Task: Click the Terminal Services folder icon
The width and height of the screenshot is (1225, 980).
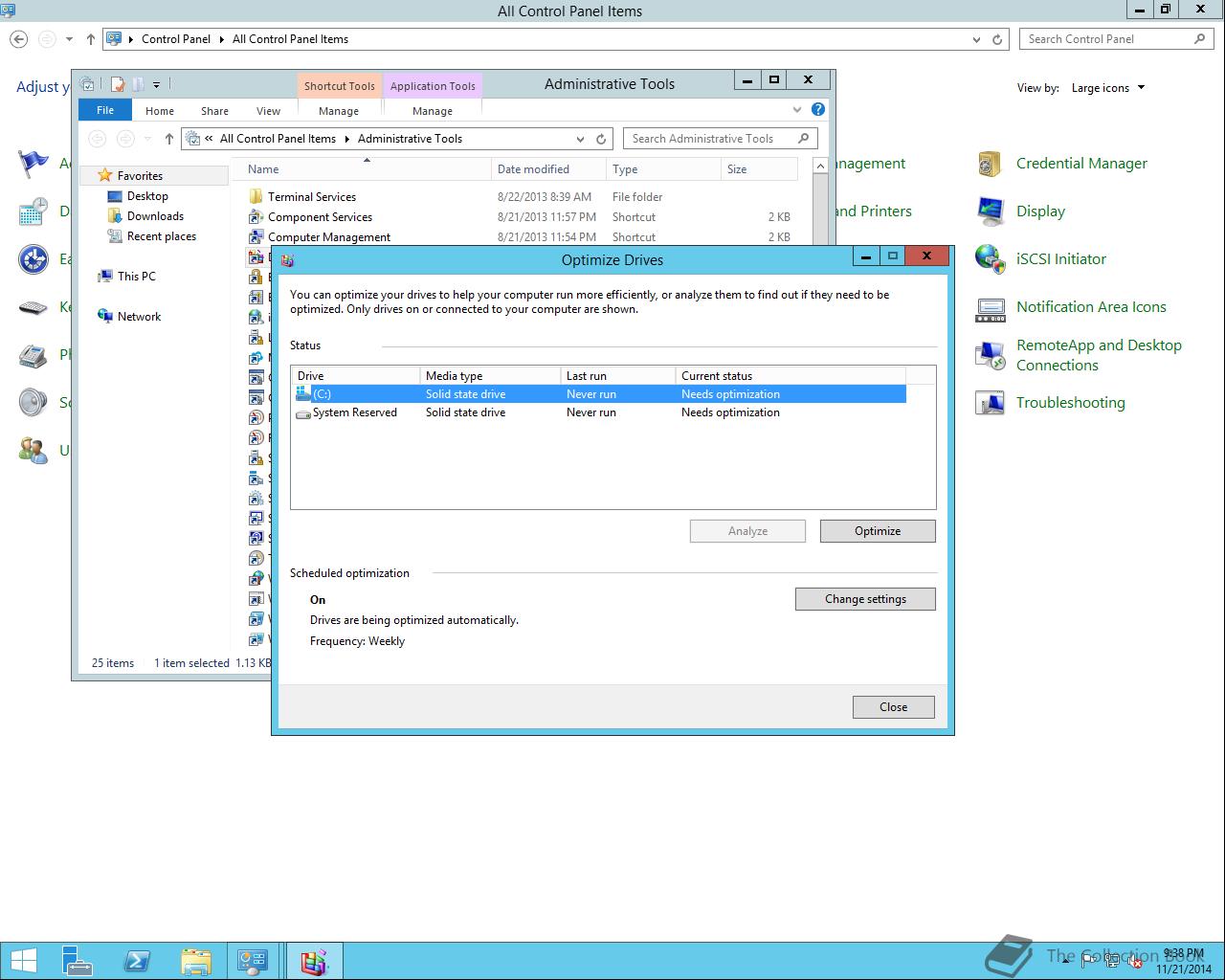Action: pyautogui.click(x=256, y=196)
